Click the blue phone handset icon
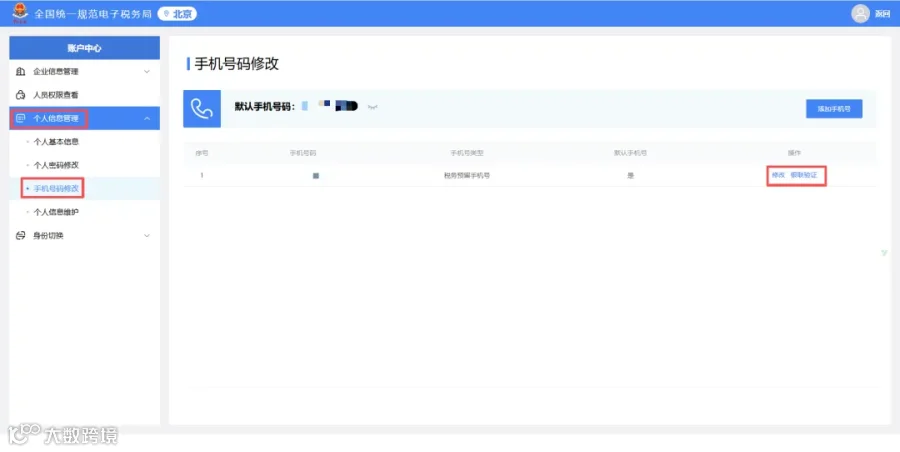 click(x=202, y=109)
